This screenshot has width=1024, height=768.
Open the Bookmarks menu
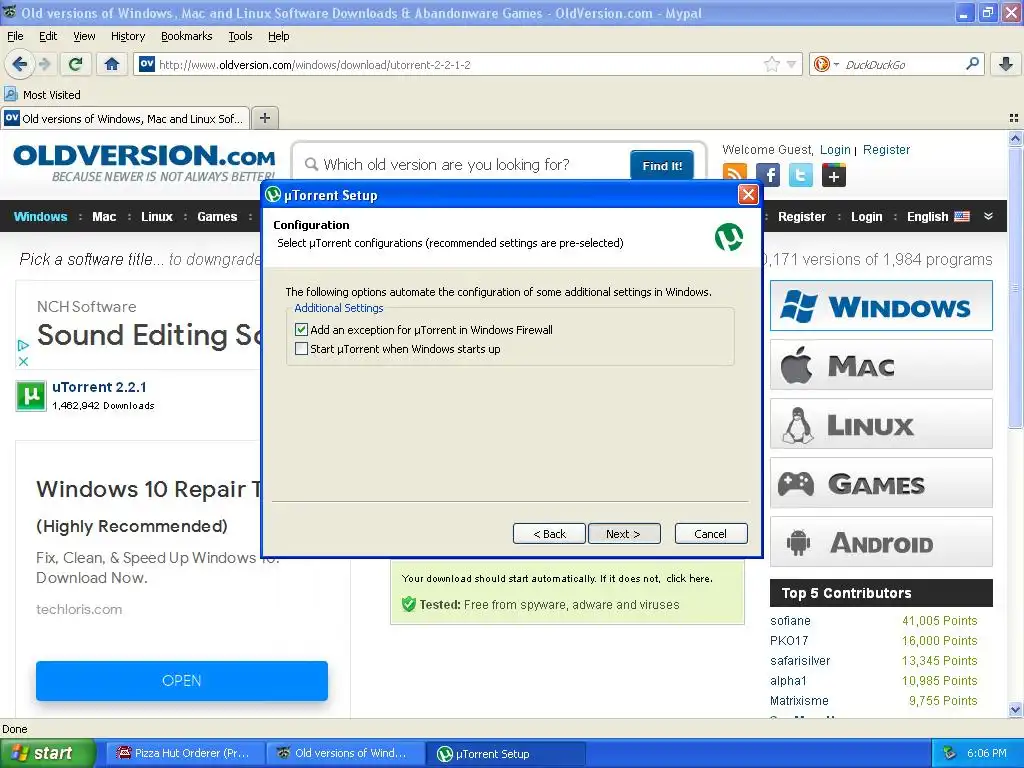tap(186, 36)
